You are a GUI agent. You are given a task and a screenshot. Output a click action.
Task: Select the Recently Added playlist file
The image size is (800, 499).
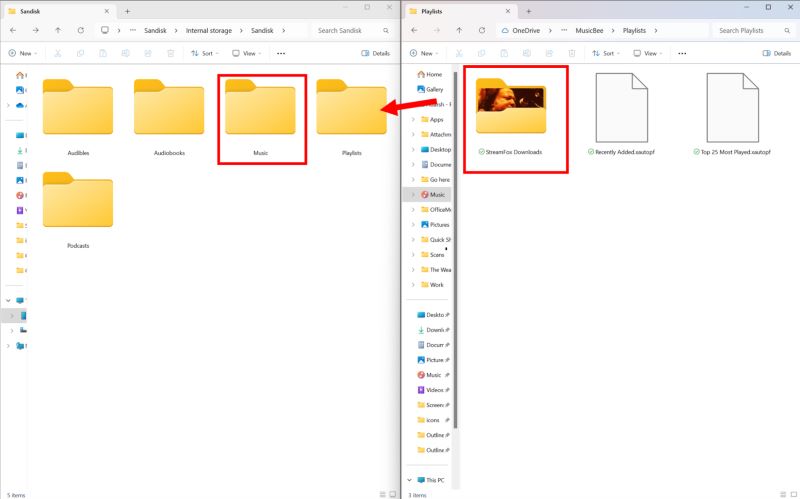(621, 114)
